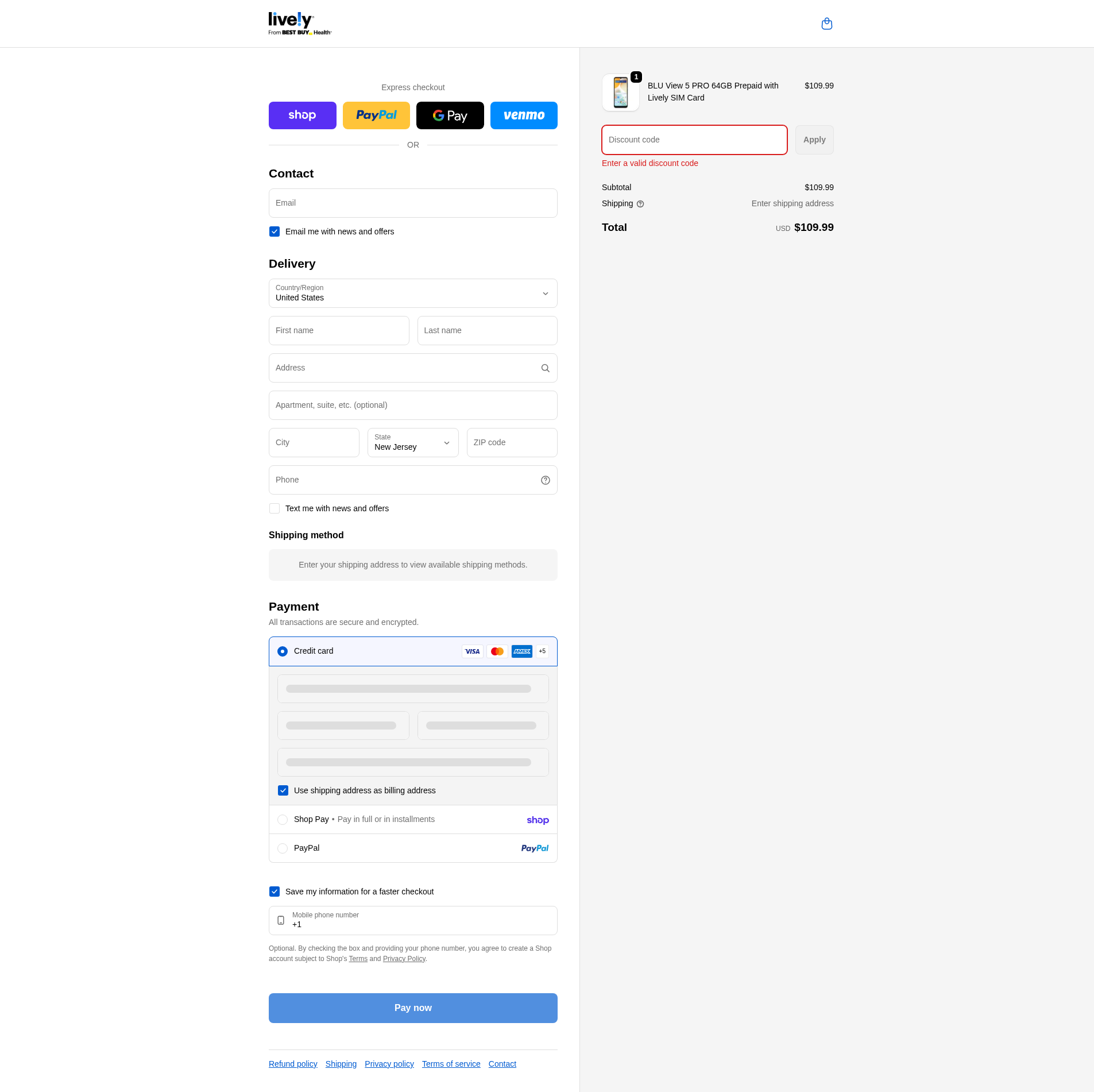Click the address search magnifier icon
This screenshot has width=1094, height=1092.
click(545, 368)
